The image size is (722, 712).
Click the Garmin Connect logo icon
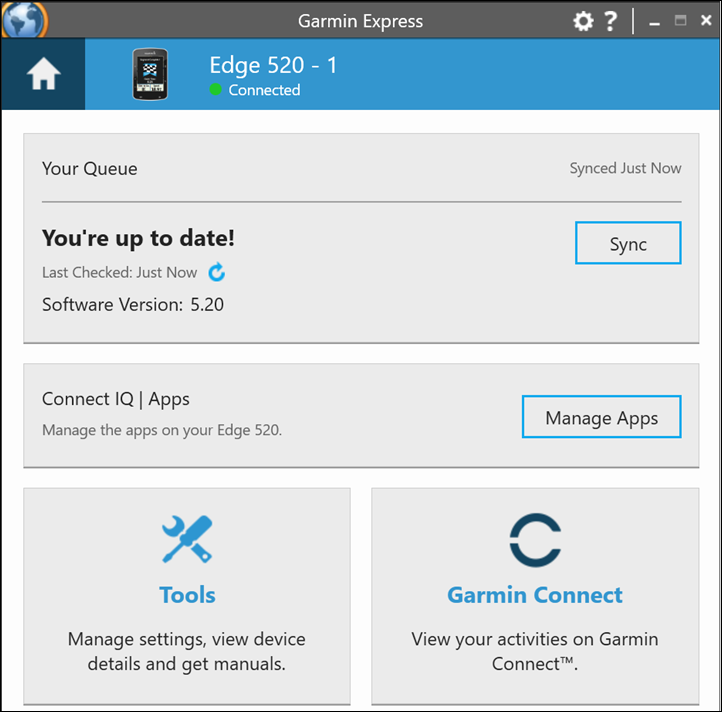pyautogui.click(x=535, y=540)
